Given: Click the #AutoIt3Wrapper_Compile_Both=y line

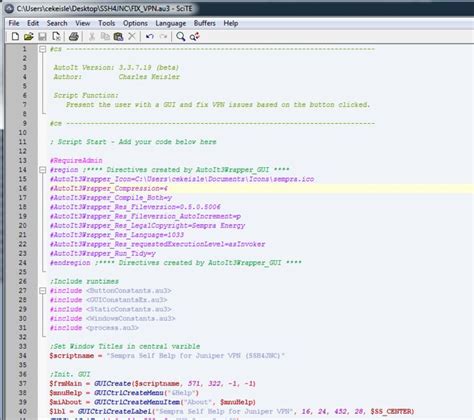Looking at the screenshot, I should (x=111, y=198).
